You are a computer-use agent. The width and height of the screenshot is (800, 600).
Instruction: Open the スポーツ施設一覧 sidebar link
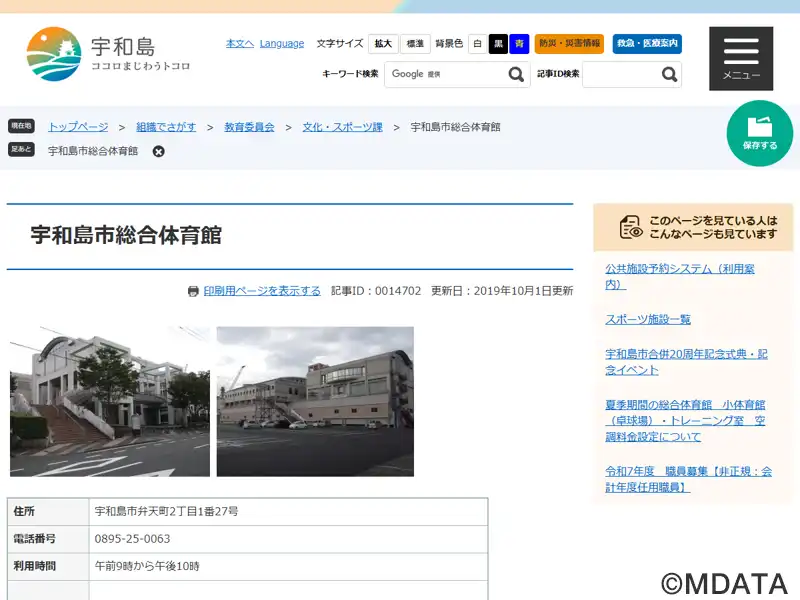click(x=648, y=319)
